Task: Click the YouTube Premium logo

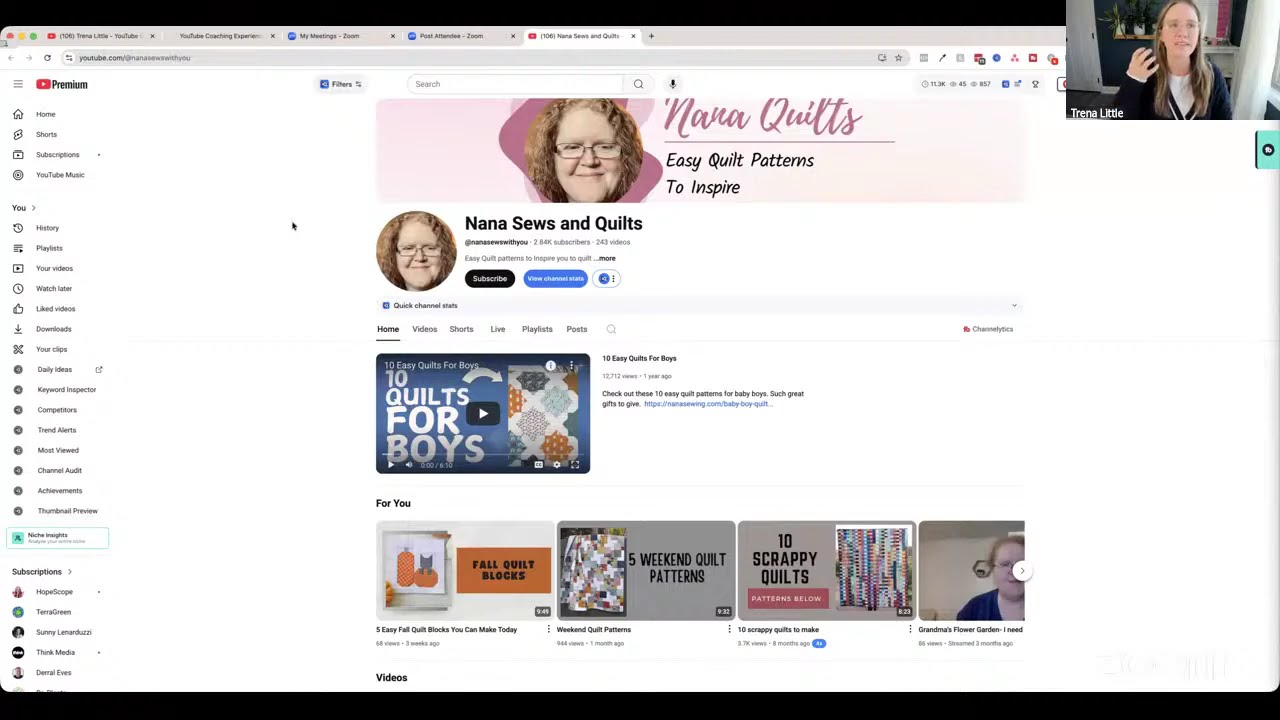Action: coord(62,84)
